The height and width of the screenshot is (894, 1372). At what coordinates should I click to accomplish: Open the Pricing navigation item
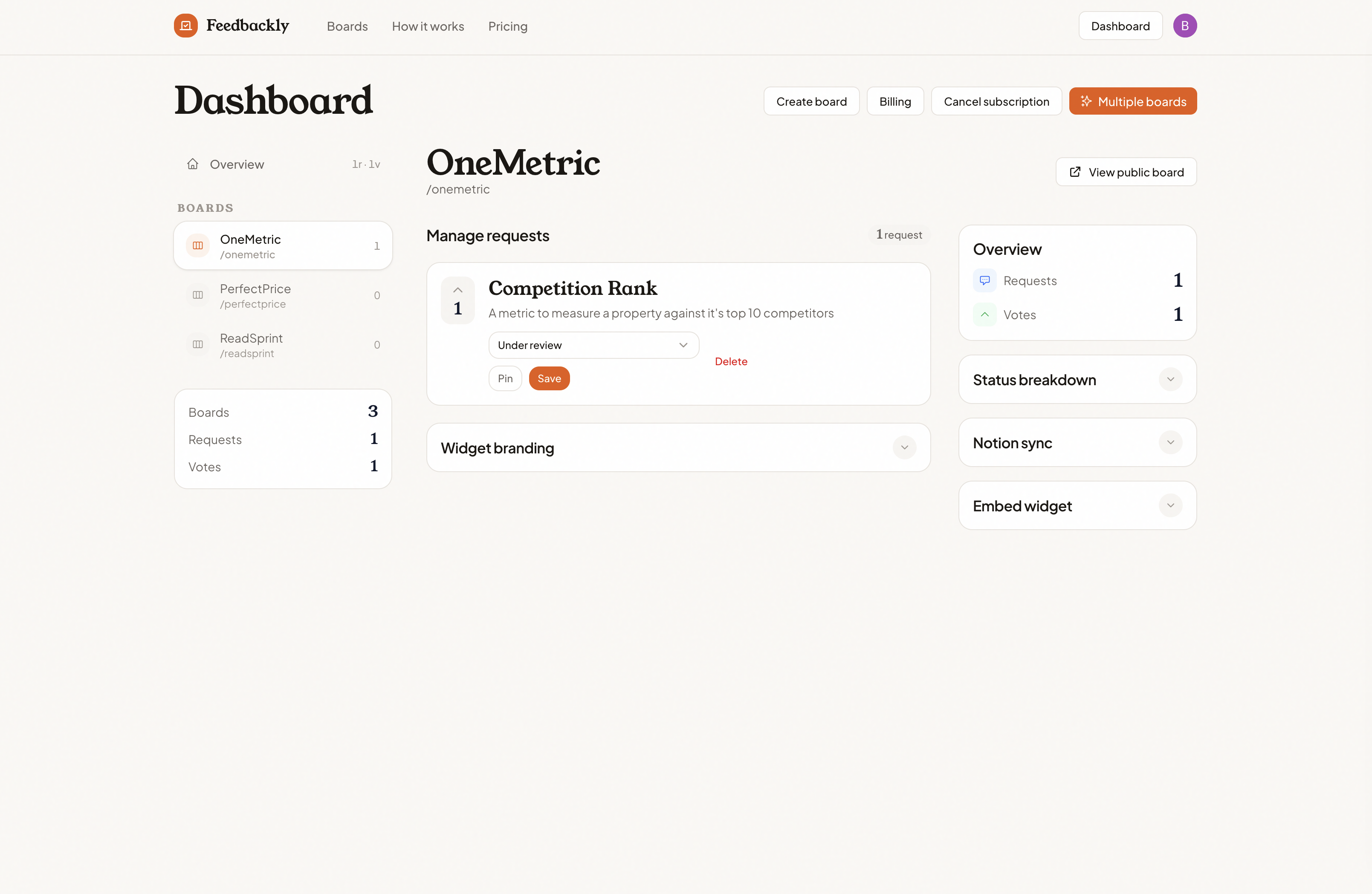508,26
